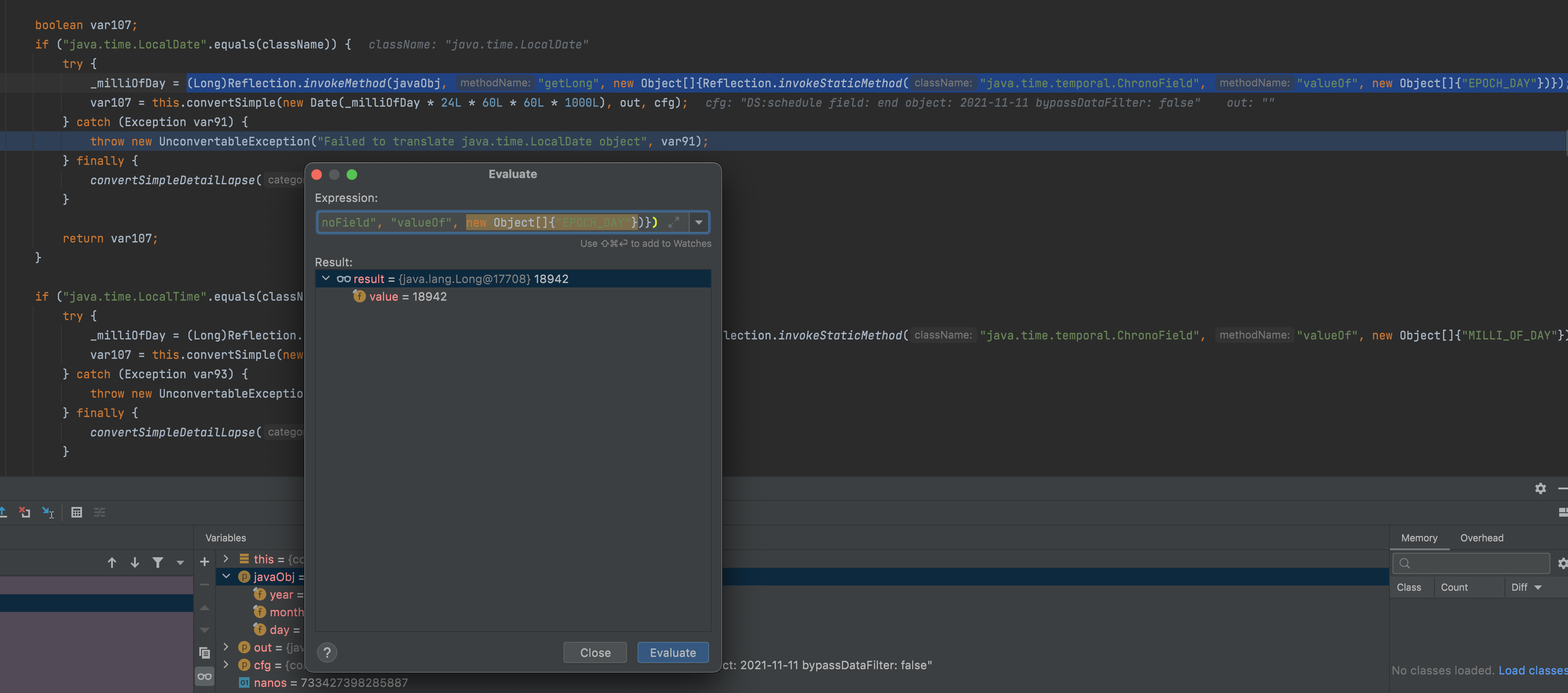Click the expand expression field icon
Viewport: 1568px width, 693px height.
click(x=673, y=223)
